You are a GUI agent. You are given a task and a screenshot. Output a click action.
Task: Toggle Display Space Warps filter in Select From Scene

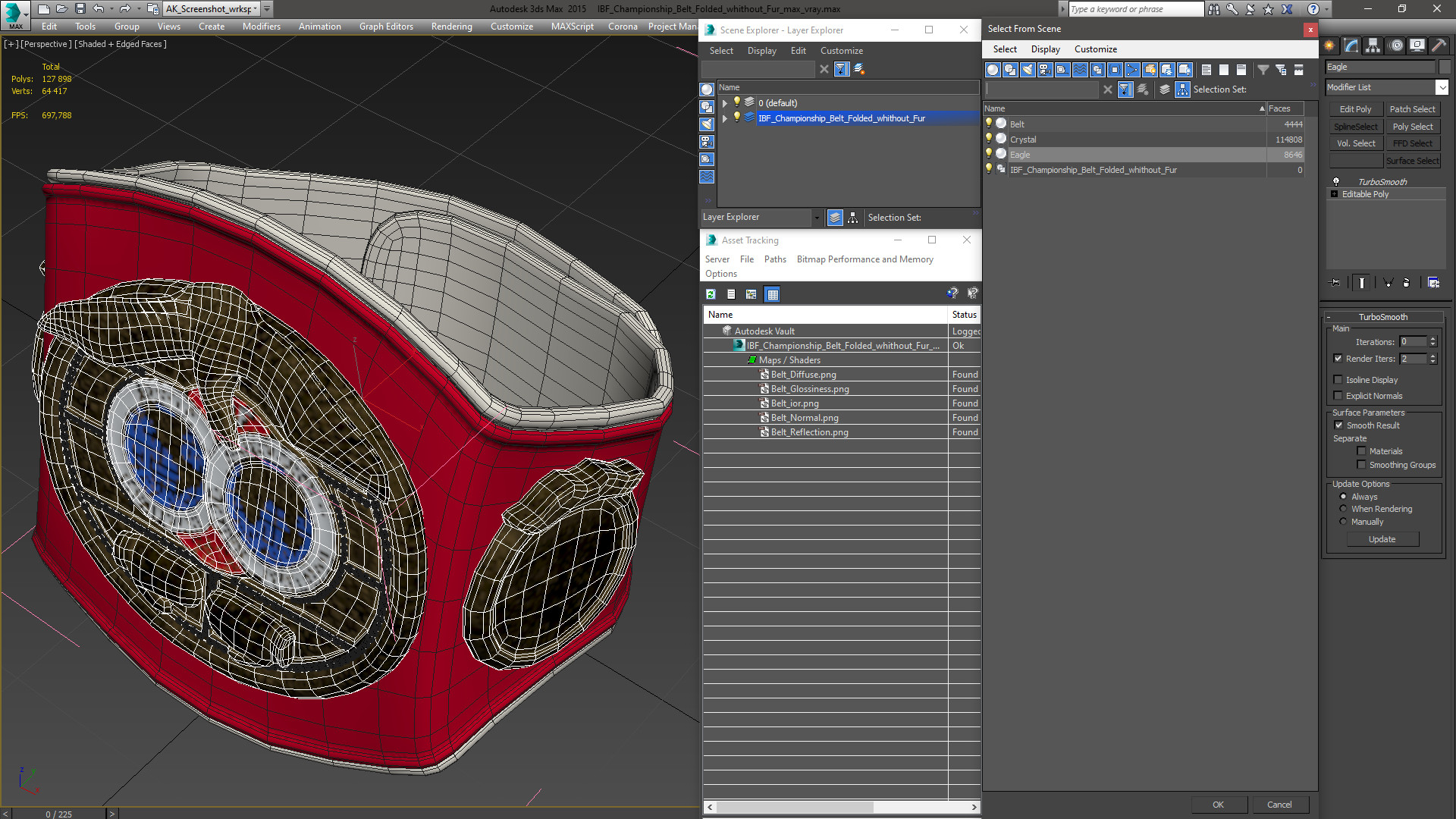(1080, 70)
